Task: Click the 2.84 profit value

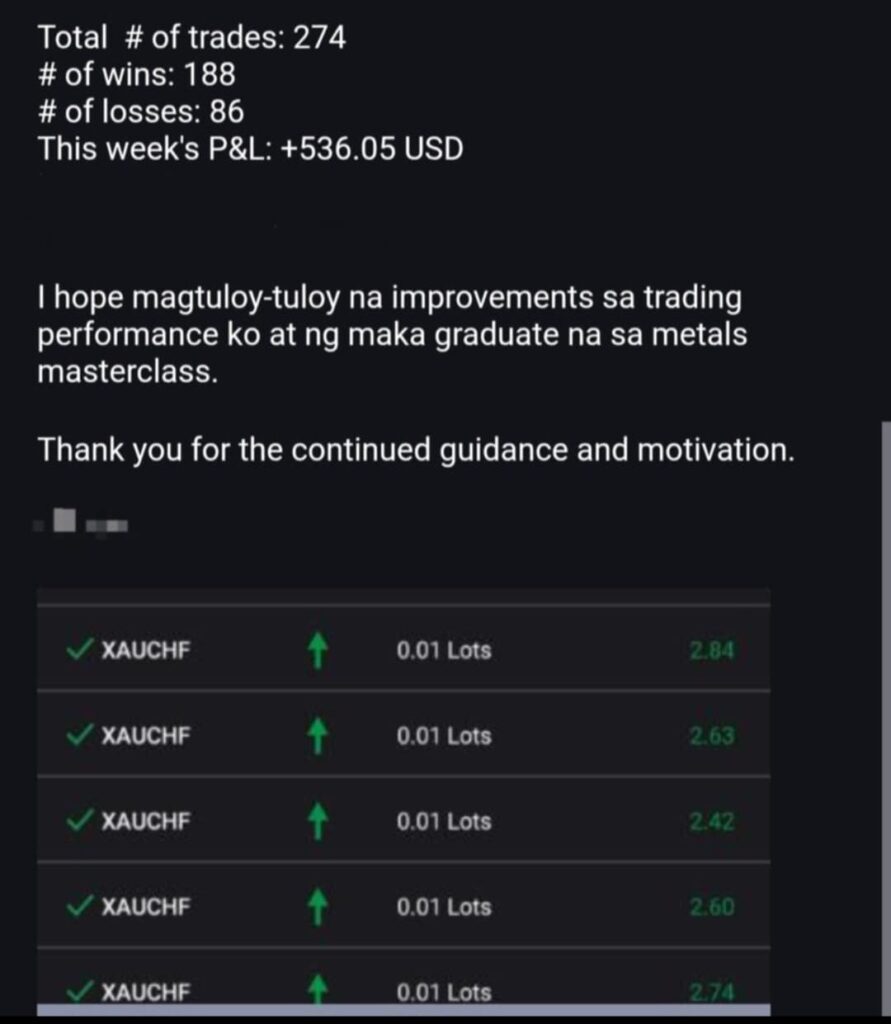Action: 712,651
